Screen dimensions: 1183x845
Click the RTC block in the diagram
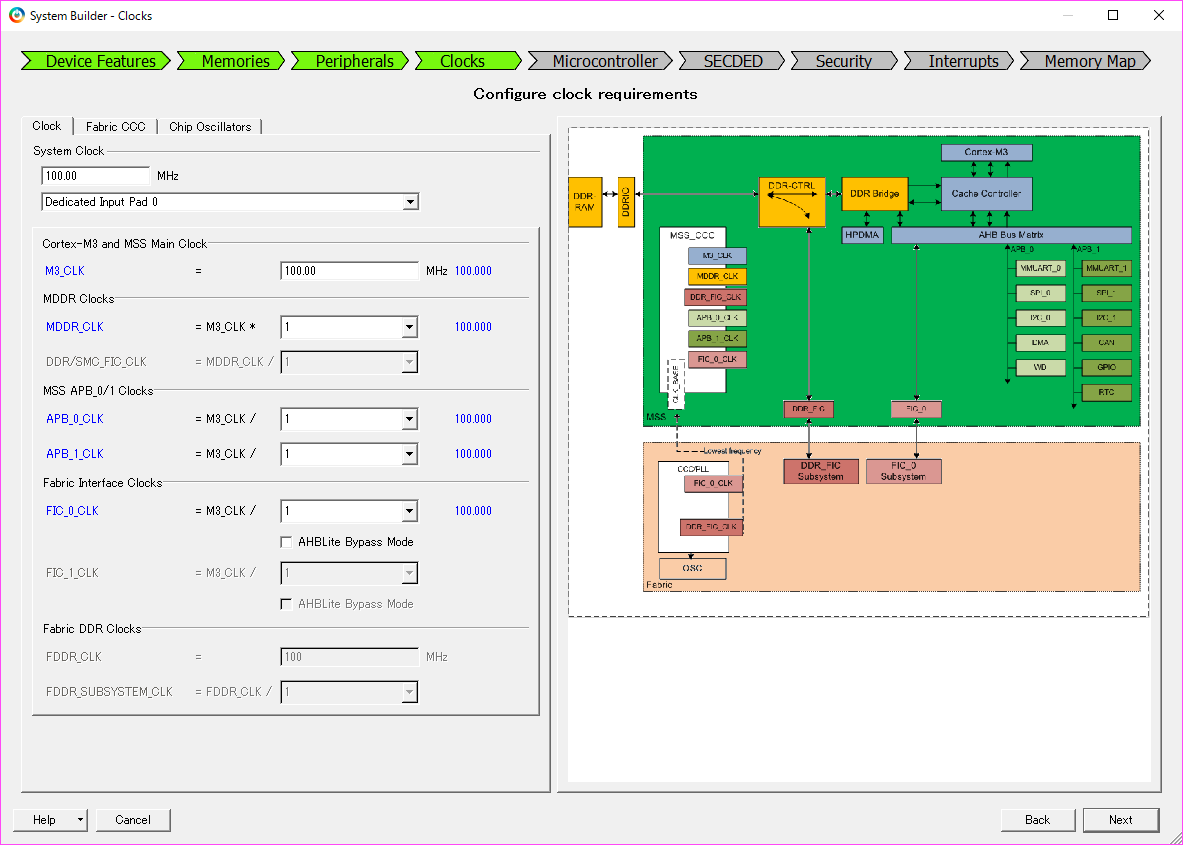pos(1106,392)
